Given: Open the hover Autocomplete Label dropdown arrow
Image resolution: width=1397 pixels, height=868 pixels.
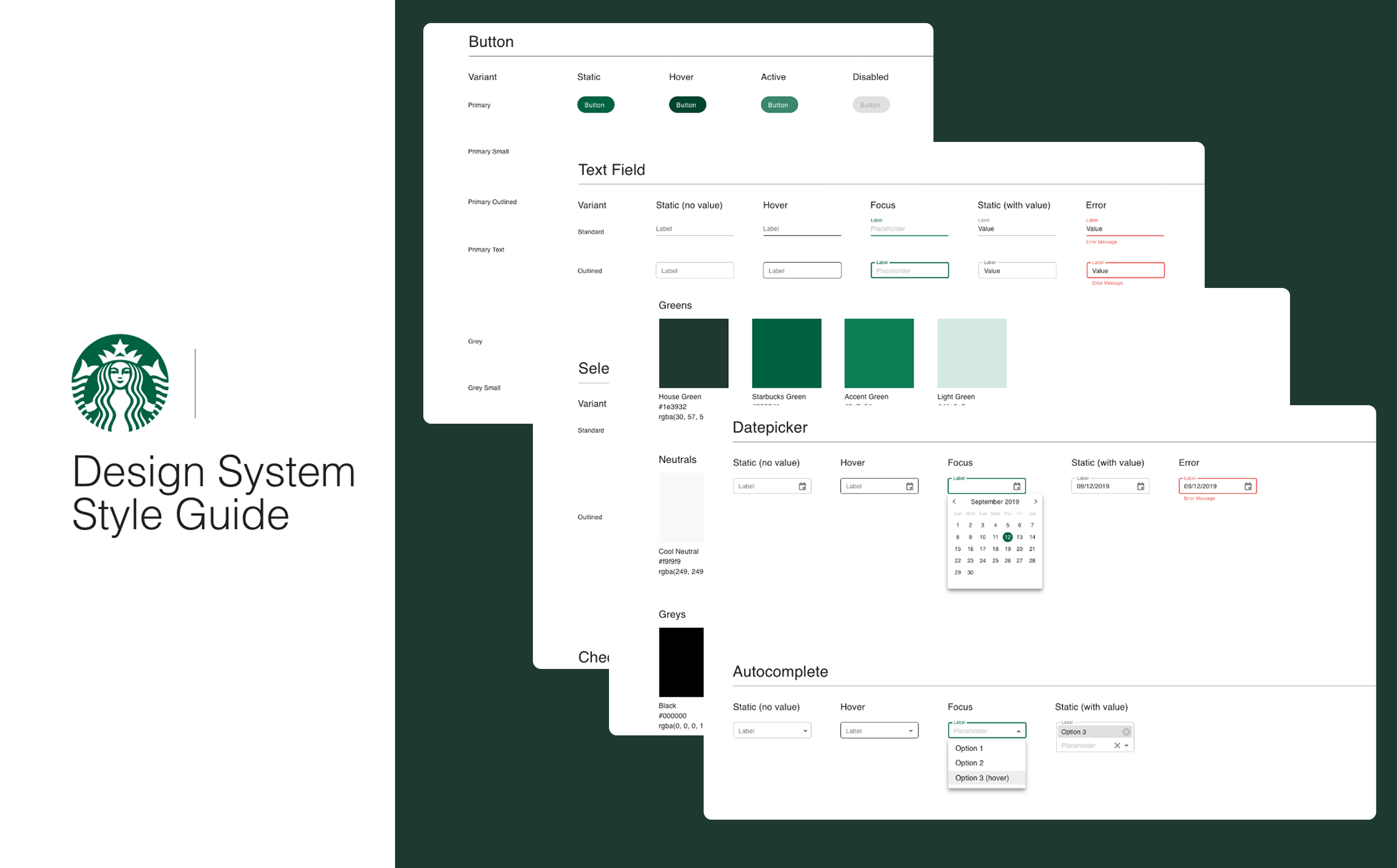Looking at the screenshot, I should pyautogui.click(x=911, y=730).
